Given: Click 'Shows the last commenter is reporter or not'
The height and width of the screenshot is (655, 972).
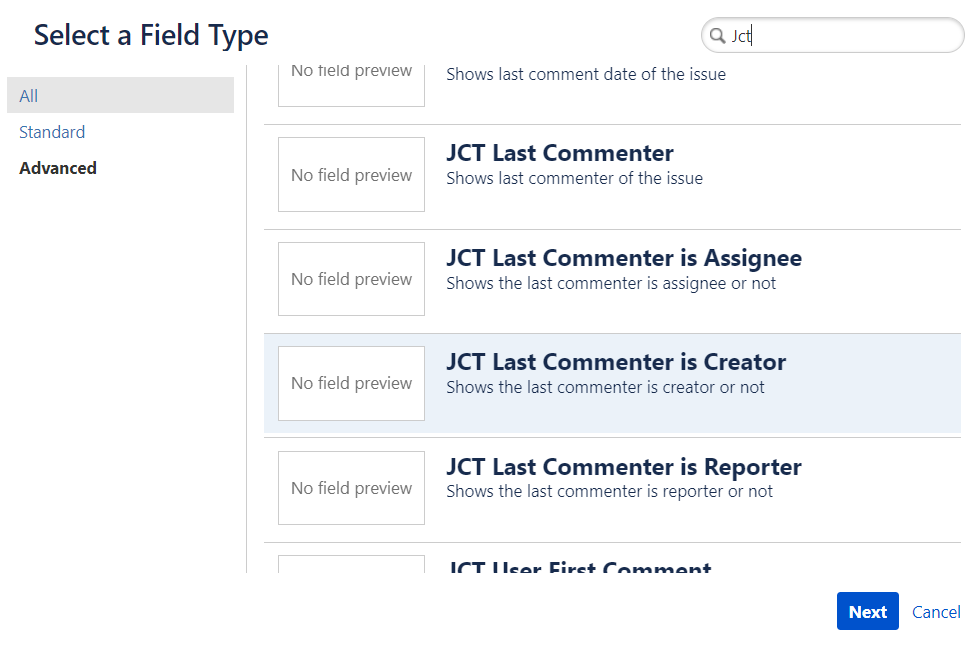Looking at the screenshot, I should [x=609, y=491].
